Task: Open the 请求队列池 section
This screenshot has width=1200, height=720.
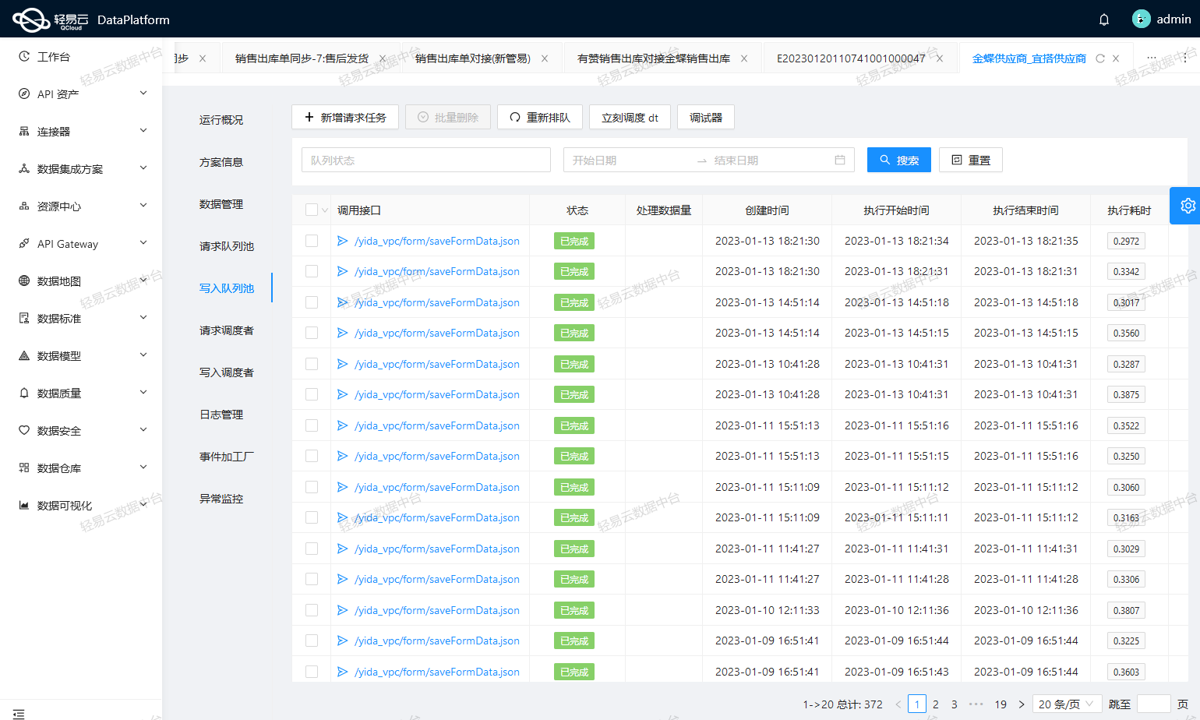Action: pos(226,246)
